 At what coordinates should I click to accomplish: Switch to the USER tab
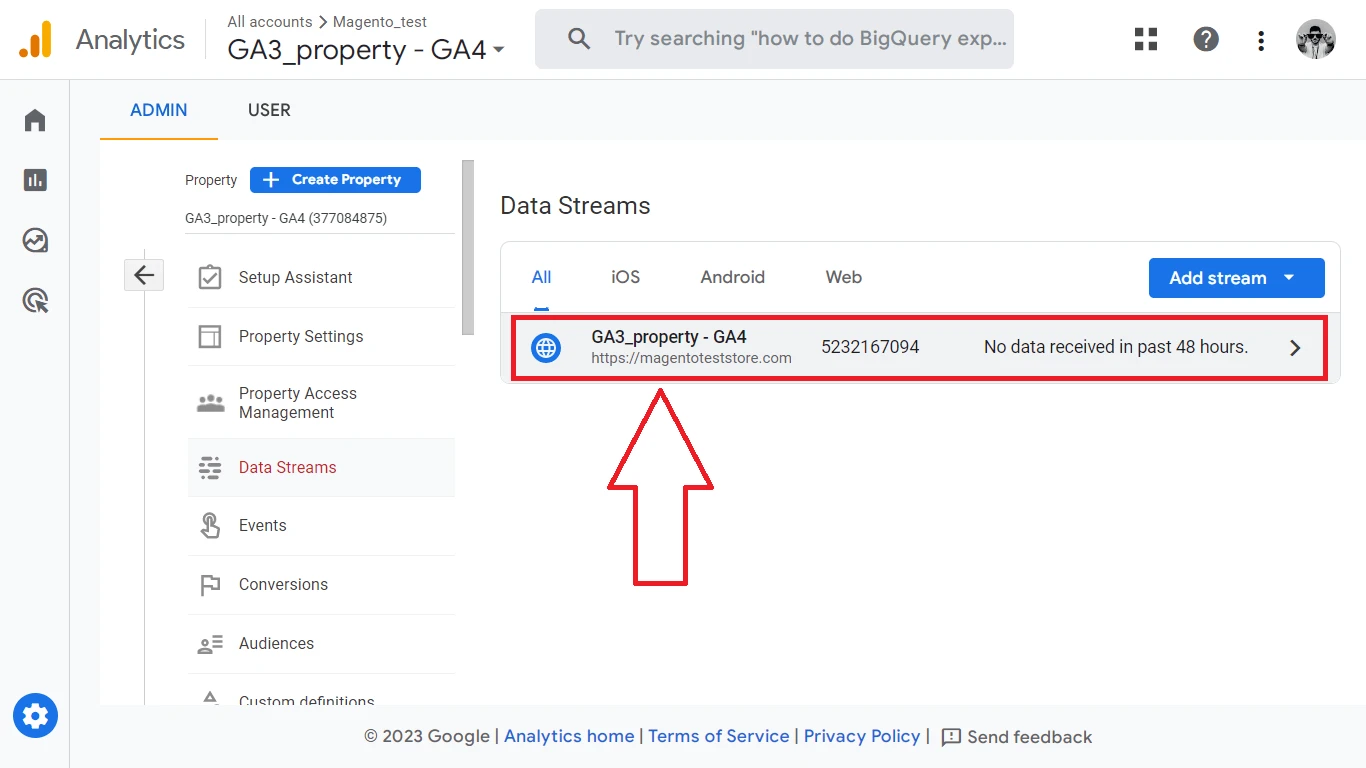(x=269, y=110)
